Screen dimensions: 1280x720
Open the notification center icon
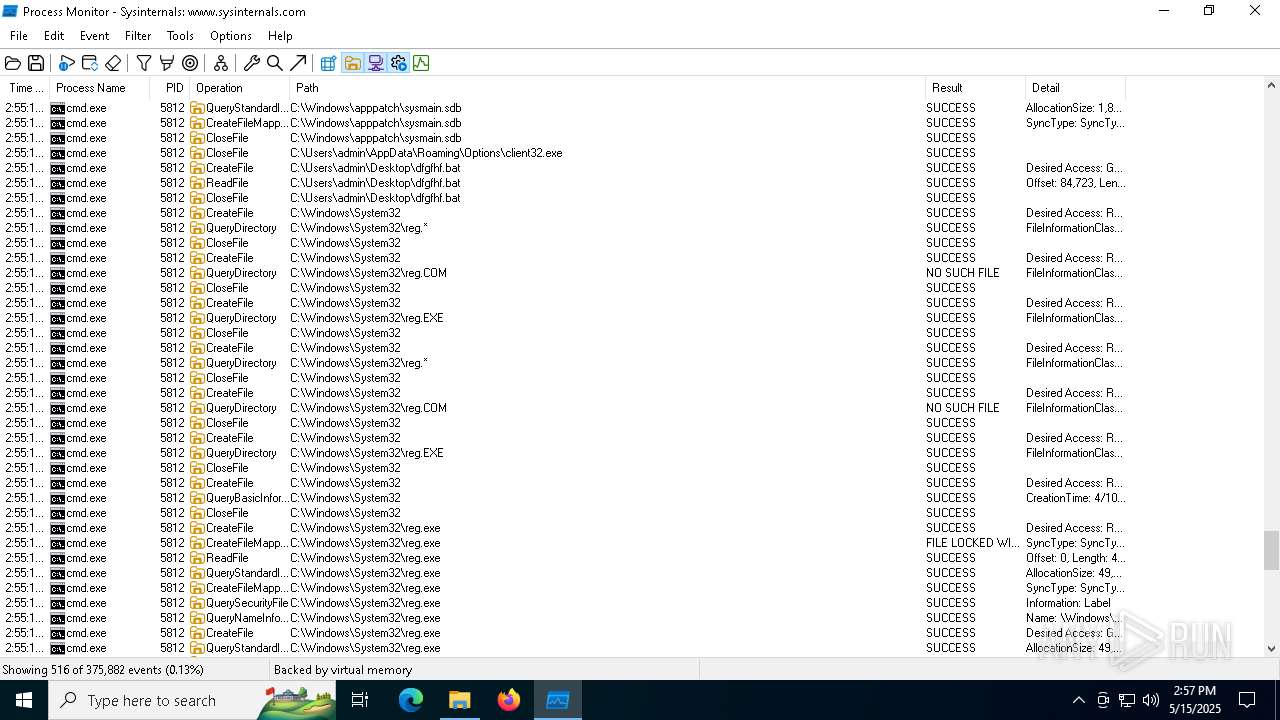point(1247,700)
